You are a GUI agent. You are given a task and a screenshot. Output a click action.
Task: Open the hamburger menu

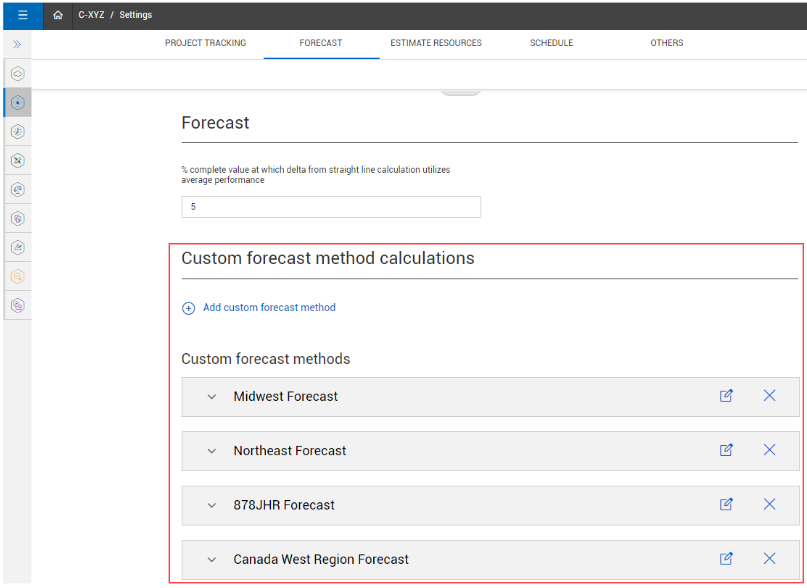click(23, 15)
